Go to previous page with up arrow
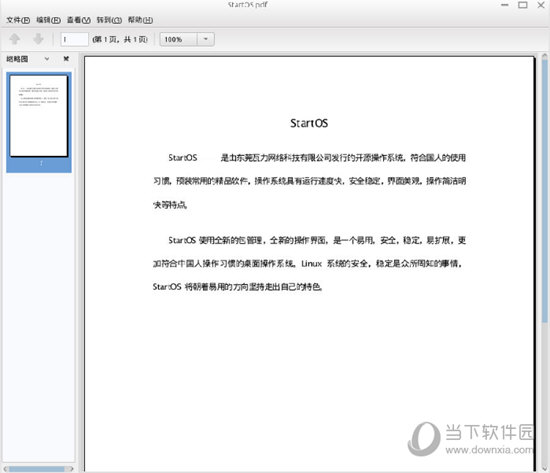 (x=14, y=39)
